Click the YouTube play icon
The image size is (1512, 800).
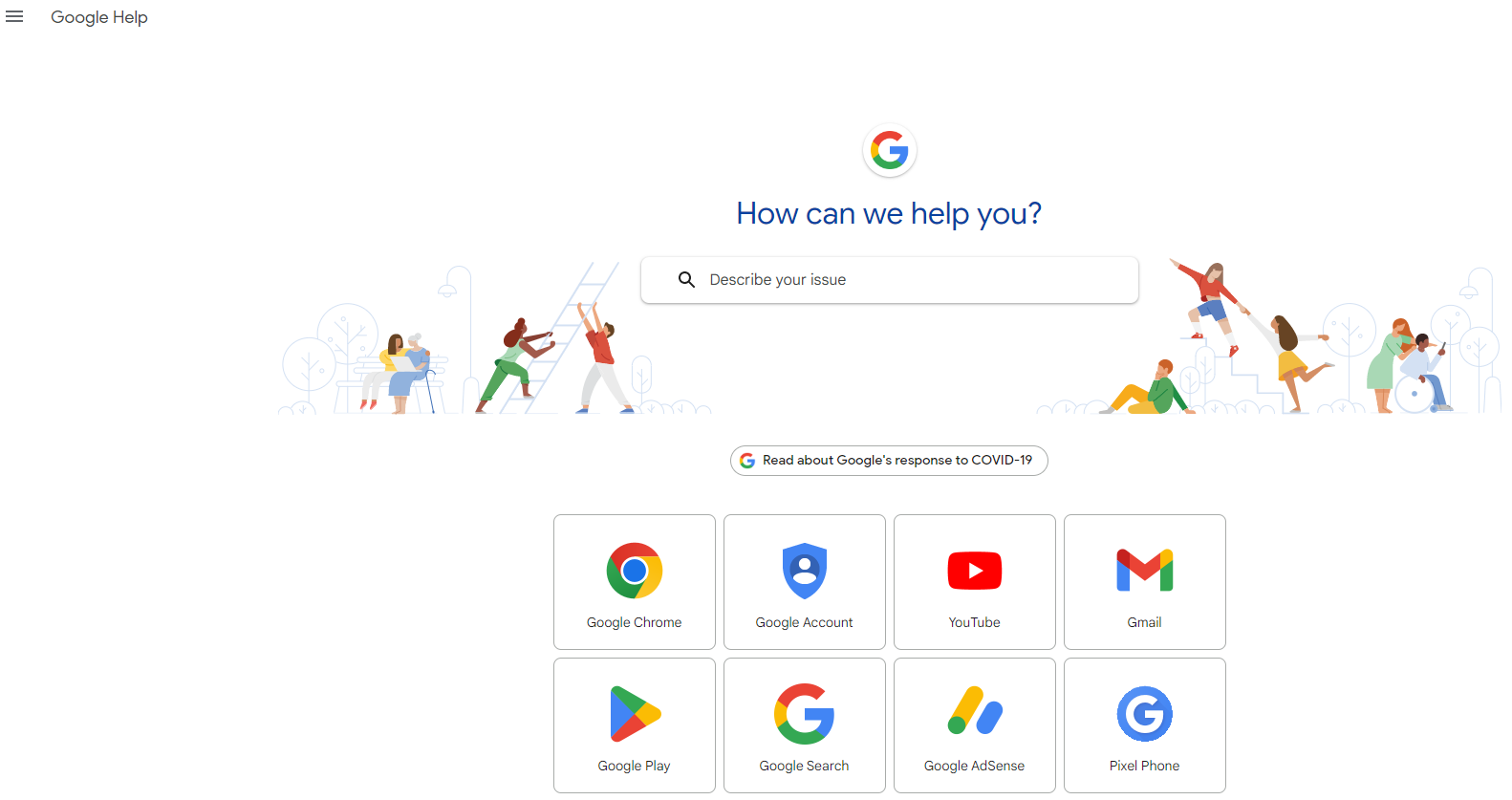pos(975,571)
